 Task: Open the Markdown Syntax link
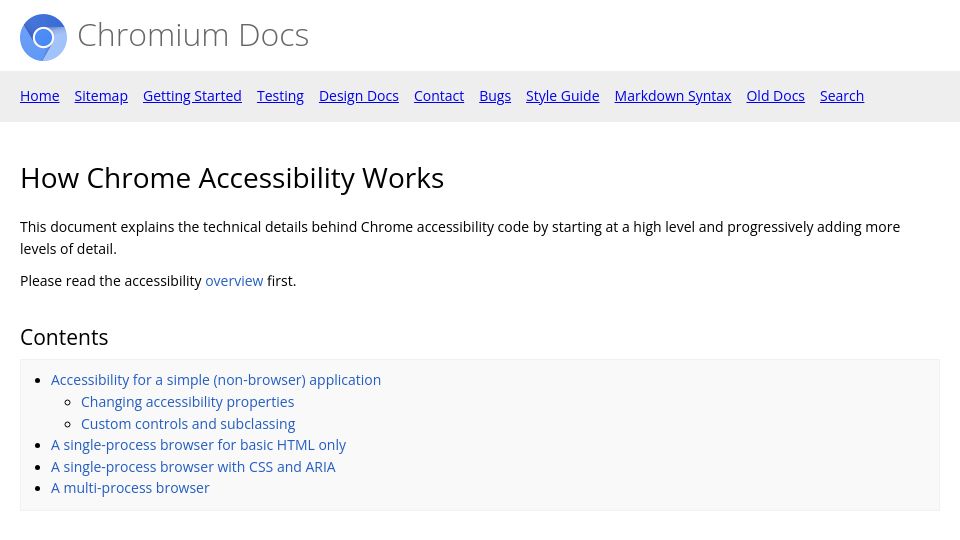(673, 96)
